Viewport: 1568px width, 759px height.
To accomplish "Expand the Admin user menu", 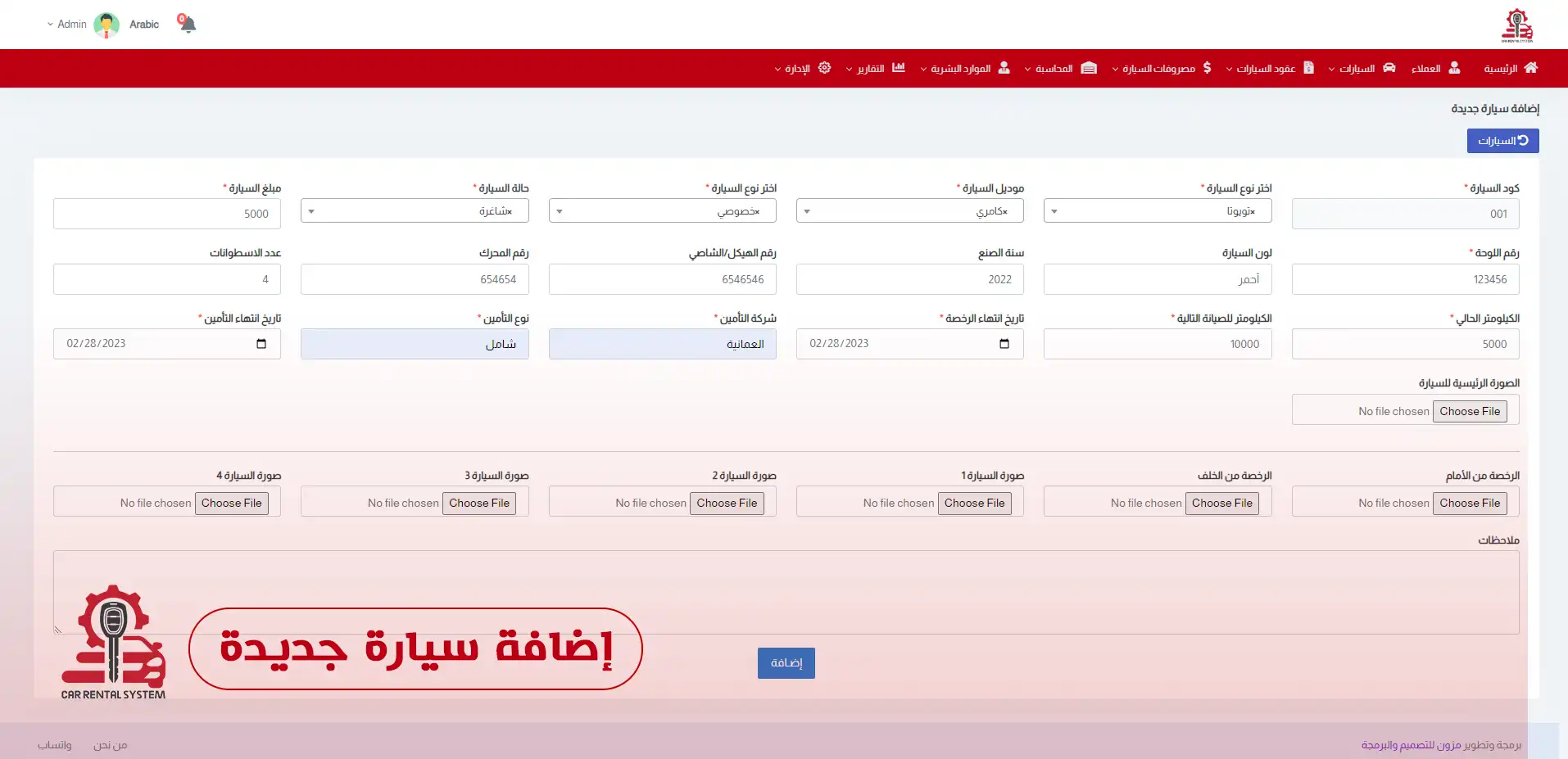I will pos(67,25).
